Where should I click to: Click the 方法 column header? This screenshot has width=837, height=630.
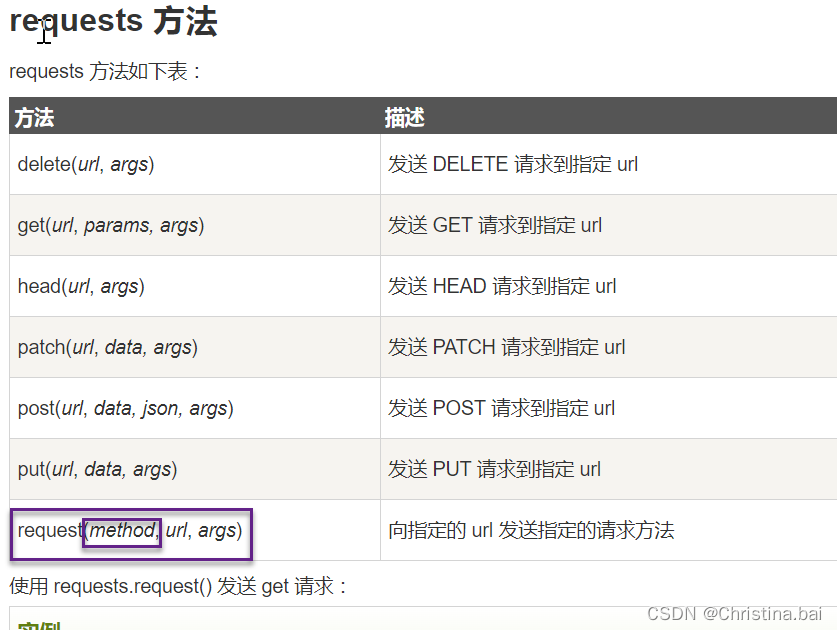pyautogui.click(x=34, y=117)
